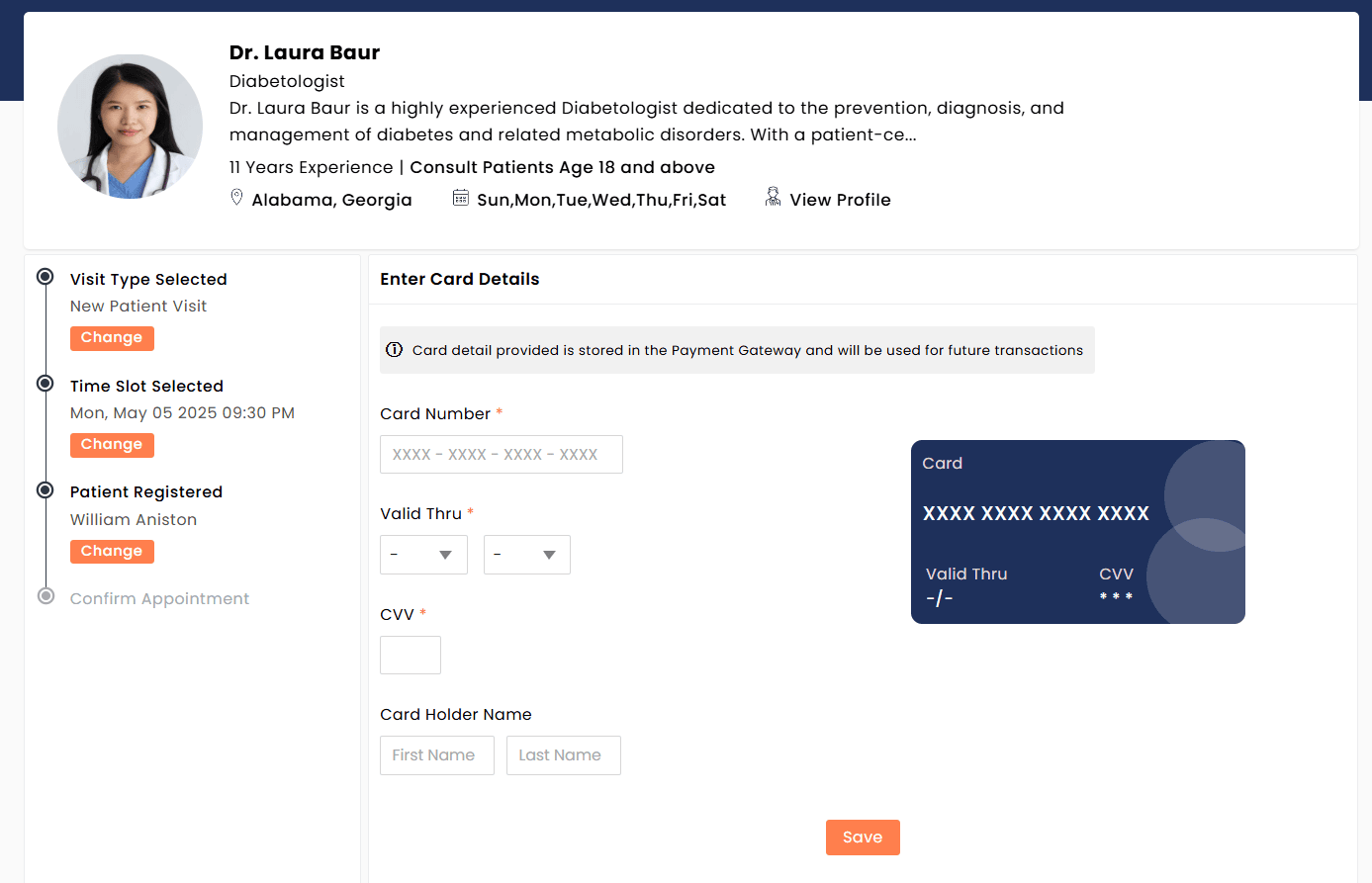Save the entered card details
Screen dimensions: 1372x883
point(862,837)
